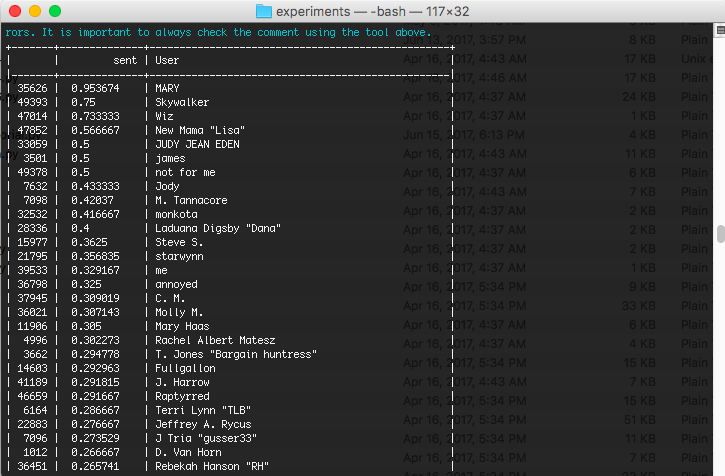
Task: Click the sent score 0.3625
Action: point(89,242)
